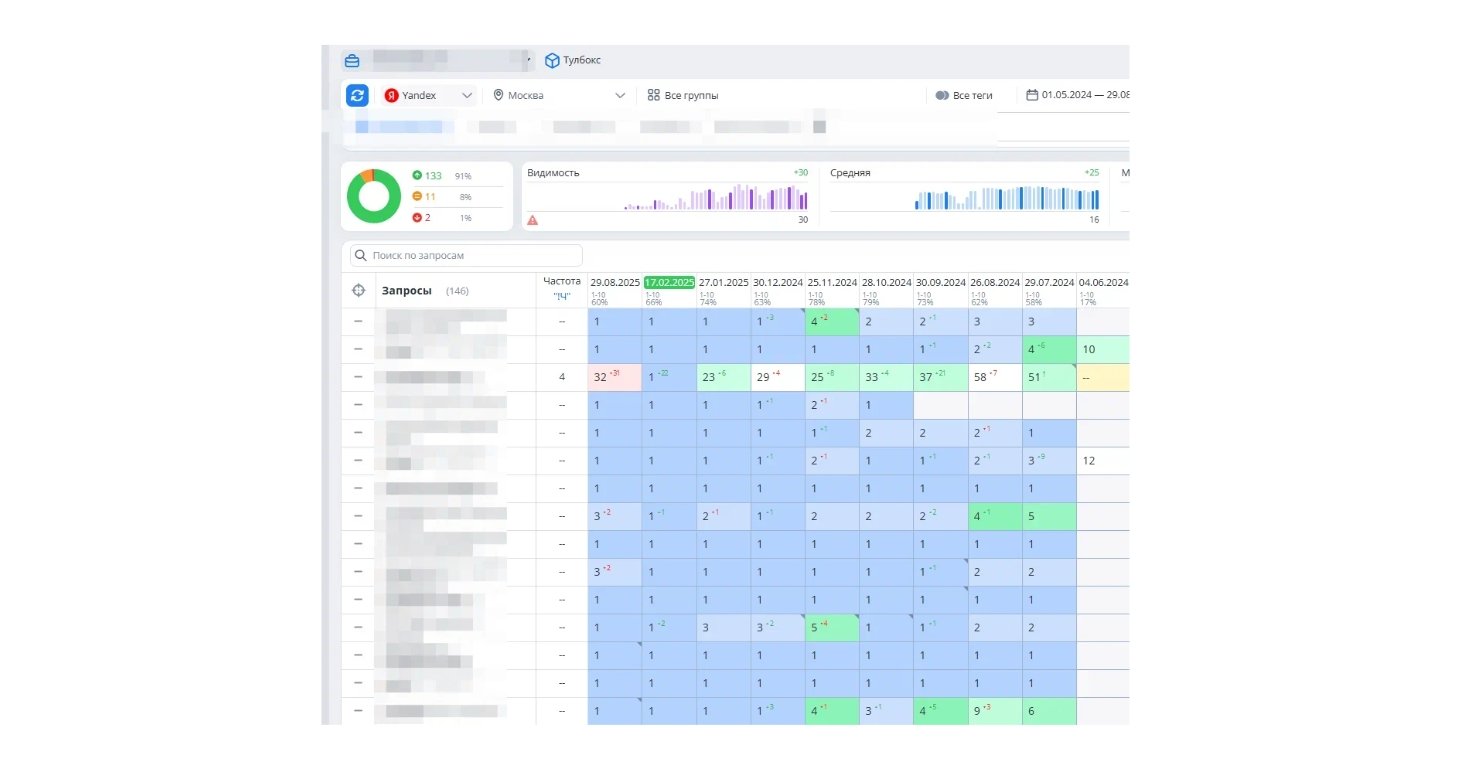Image resolution: width=1462 pixels, height=762 pixels.
Task: Click the red warning triangle under Видимость
Action: (533, 220)
